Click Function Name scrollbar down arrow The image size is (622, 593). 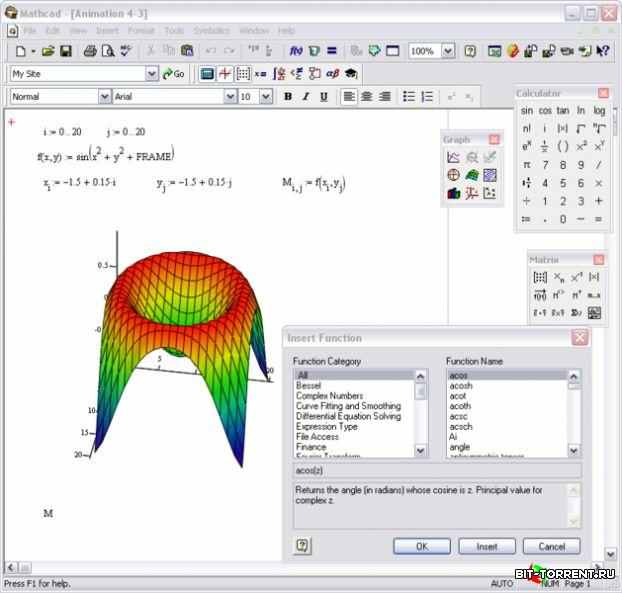click(x=574, y=450)
